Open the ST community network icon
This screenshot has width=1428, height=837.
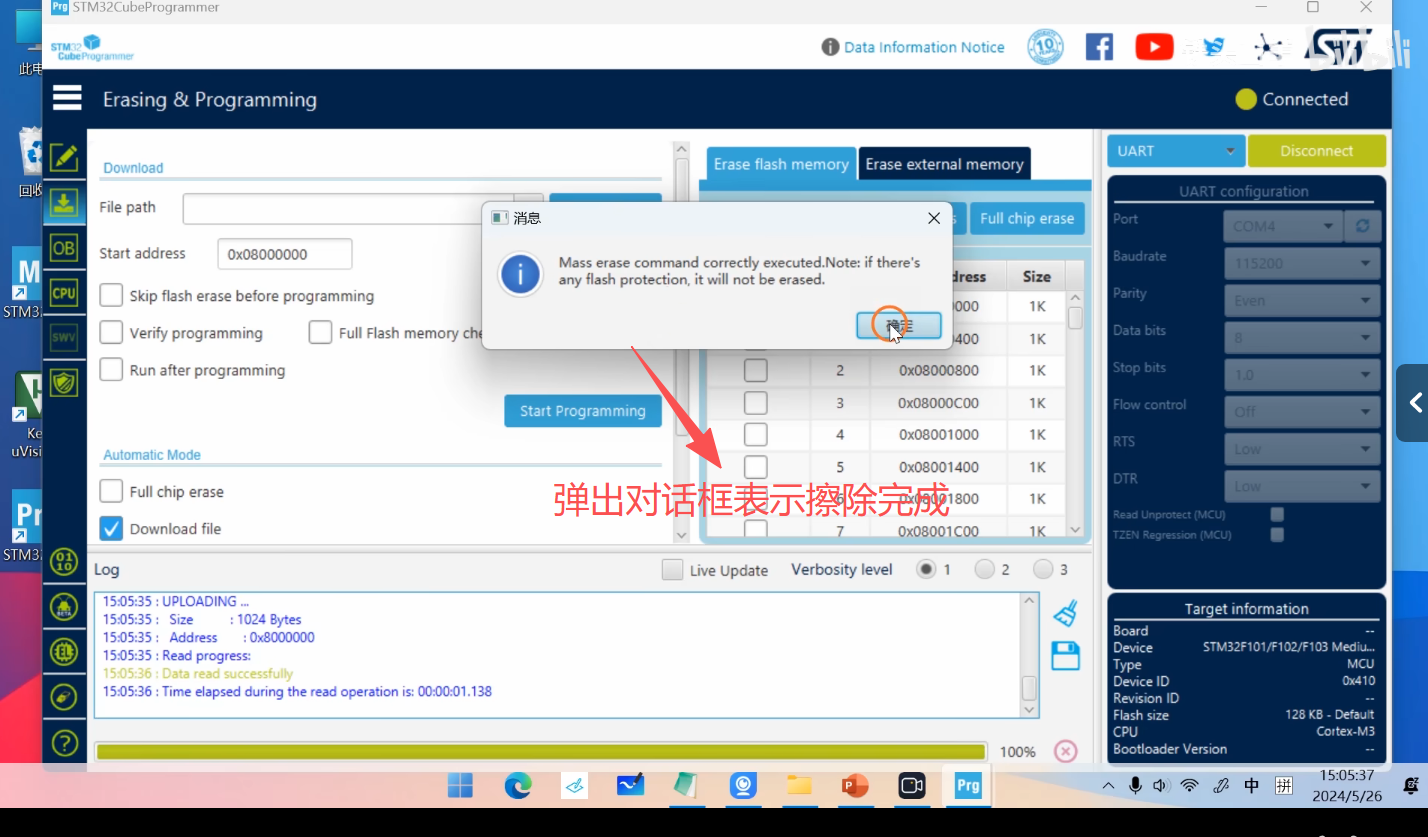coord(1268,47)
